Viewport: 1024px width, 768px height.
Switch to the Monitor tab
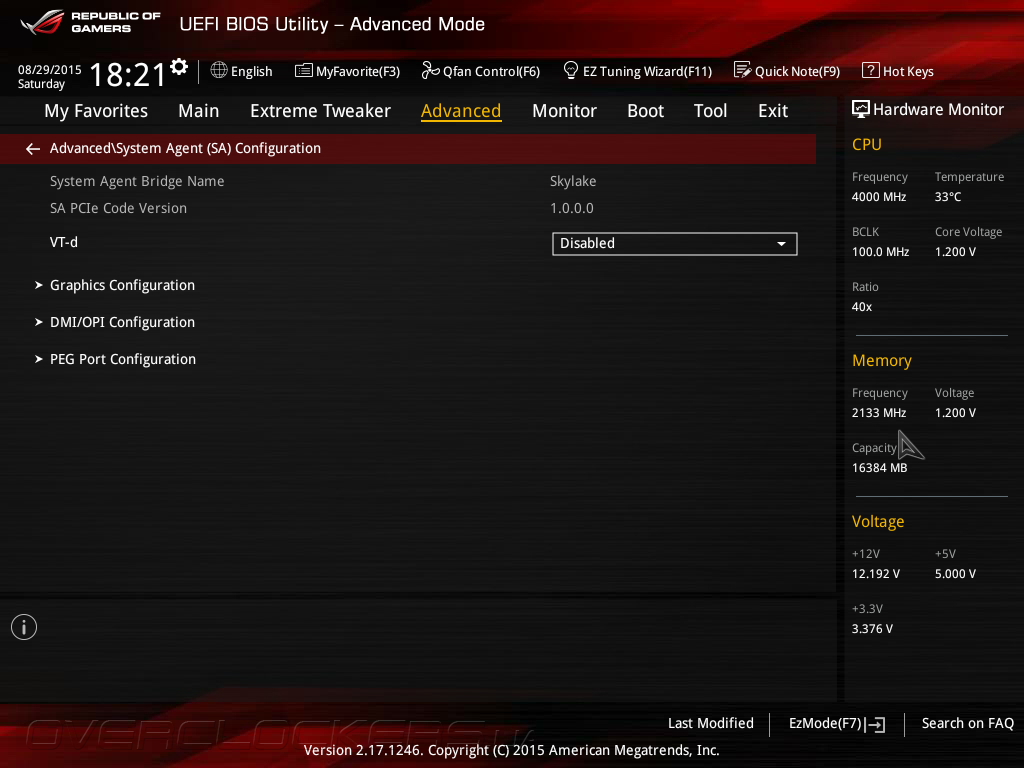564,111
